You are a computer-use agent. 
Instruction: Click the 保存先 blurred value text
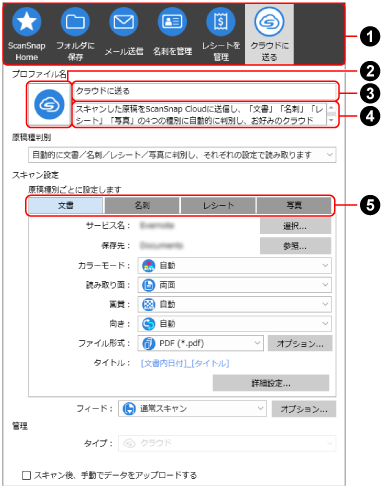(161, 246)
